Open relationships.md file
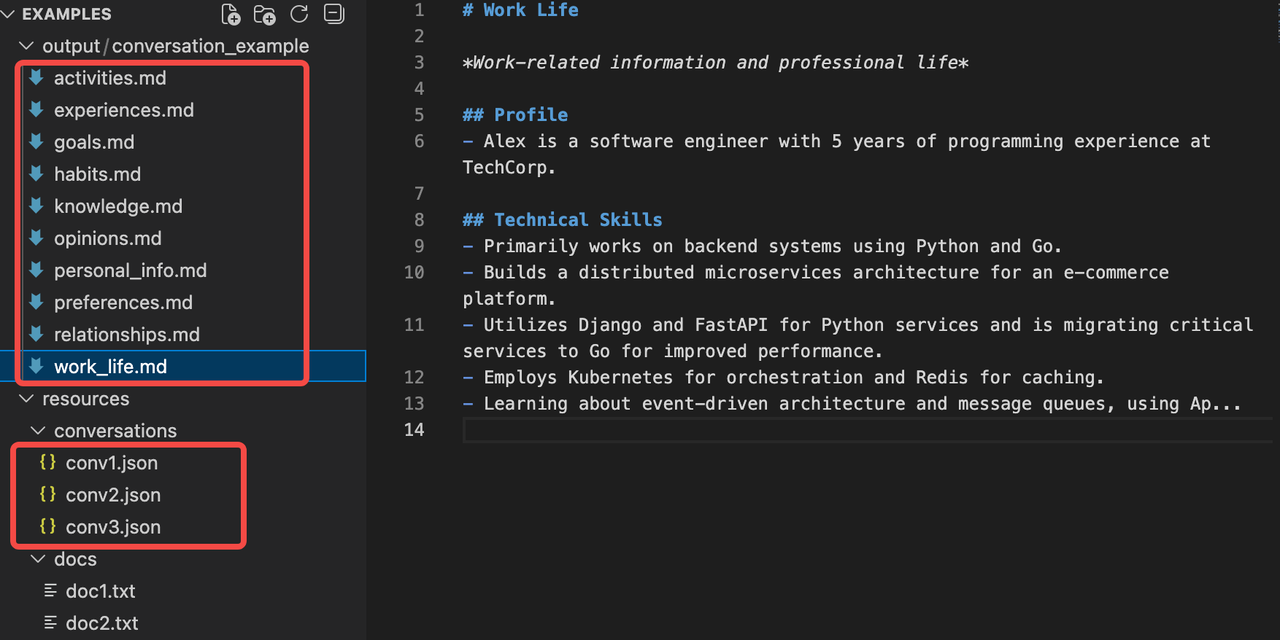 pos(127,334)
